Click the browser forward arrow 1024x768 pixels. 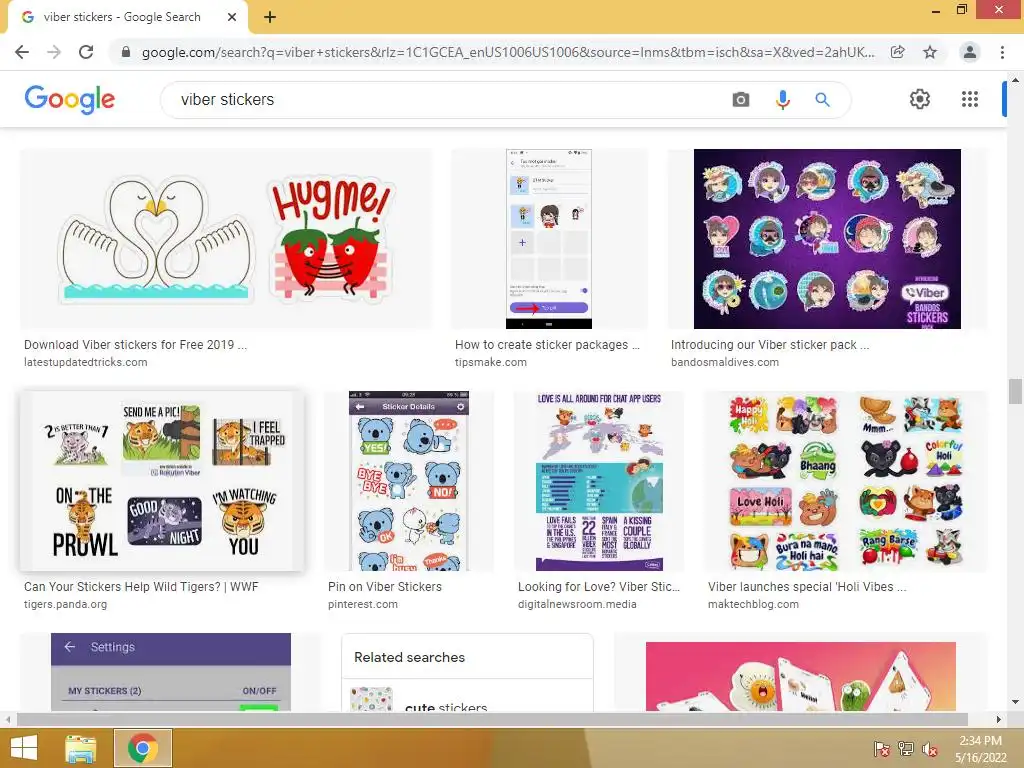pyautogui.click(x=54, y=52)
